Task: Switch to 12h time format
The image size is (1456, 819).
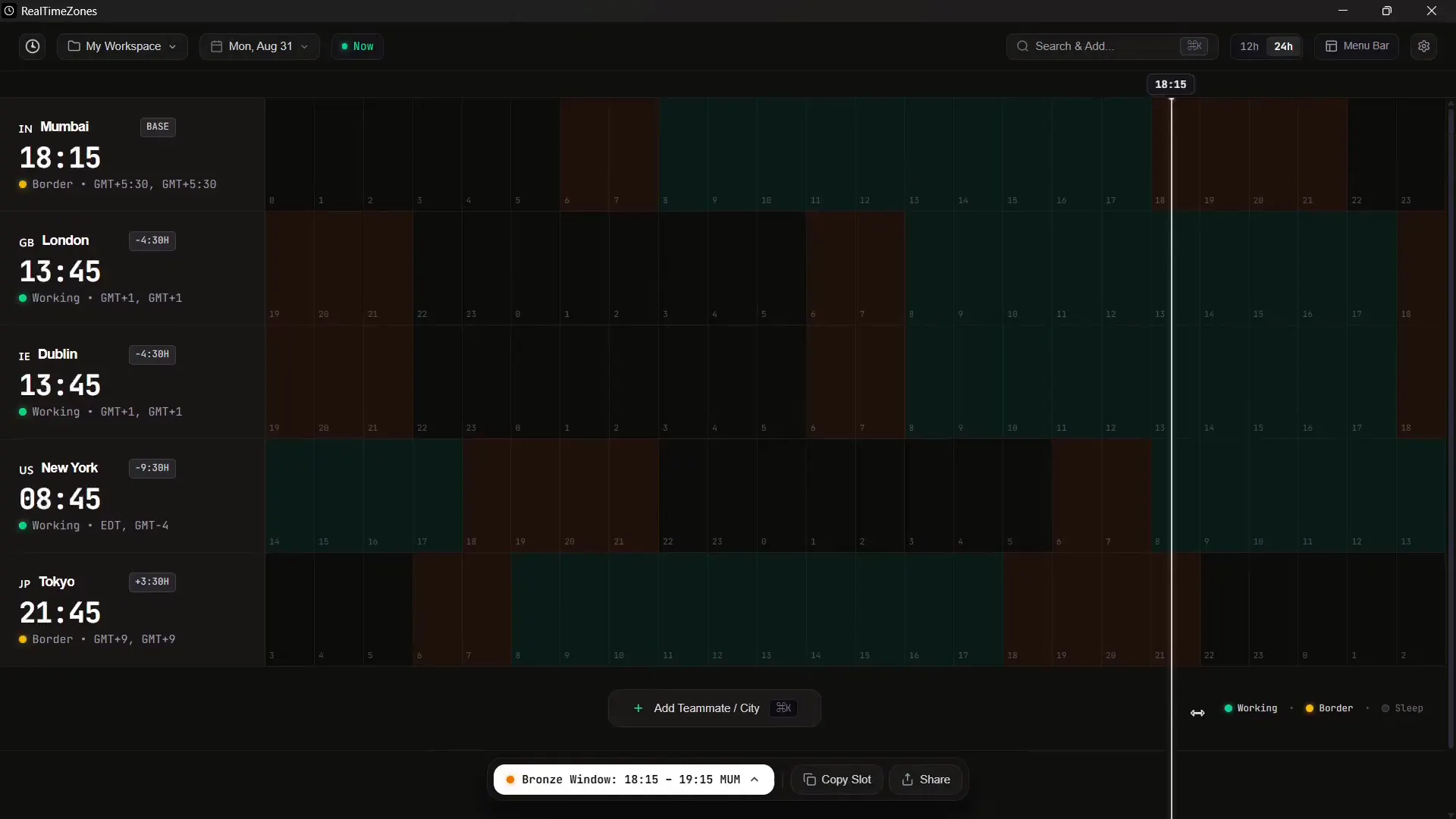Action: (x=1249, y=46)
